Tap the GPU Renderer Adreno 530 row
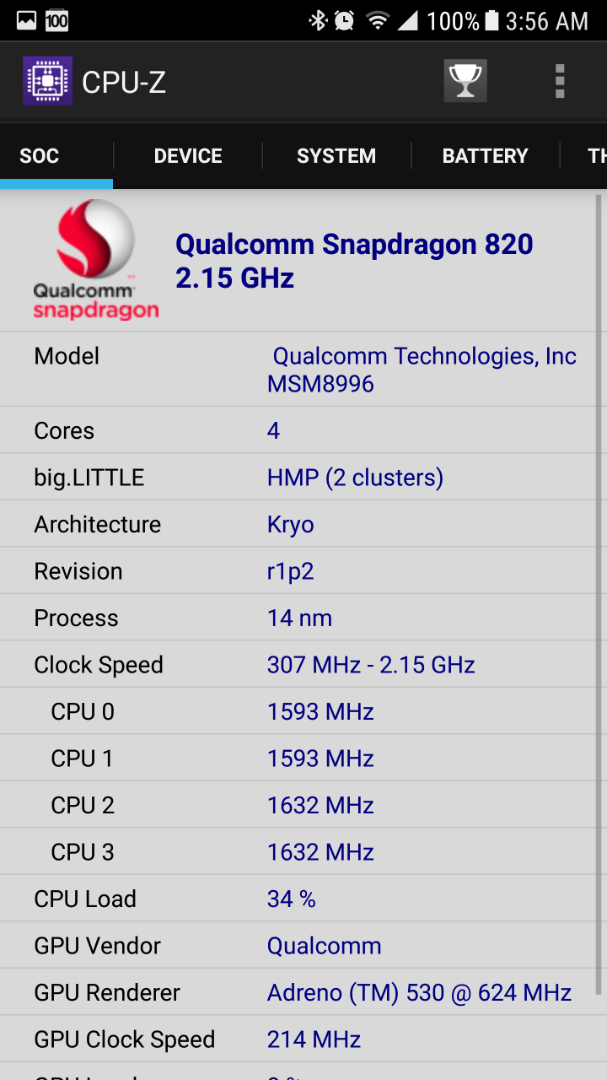Viewport: 607px width, 1080px height. tap(299, 993)
